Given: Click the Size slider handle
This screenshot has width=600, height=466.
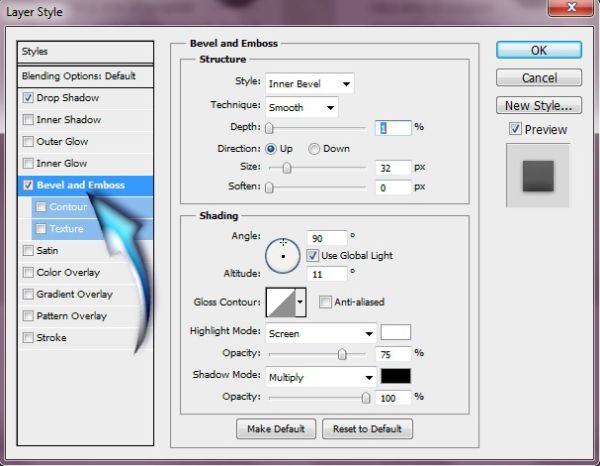Looking at the screenshot, I should [287, 168].
